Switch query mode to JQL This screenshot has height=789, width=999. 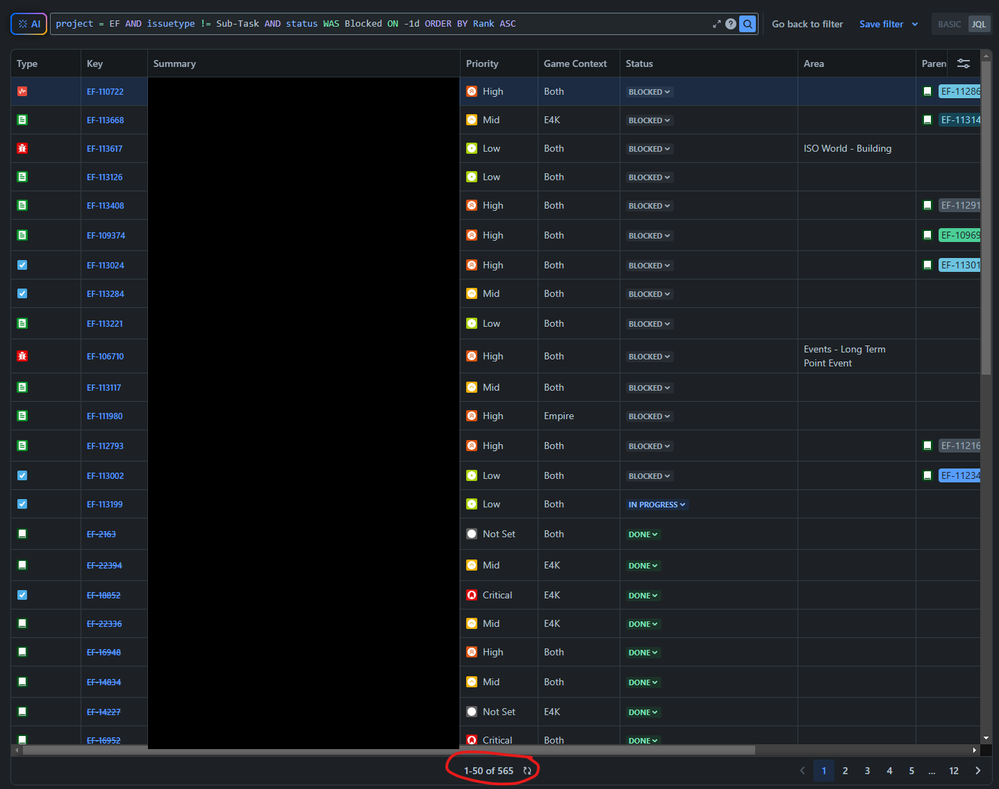(x=979, y=24)
